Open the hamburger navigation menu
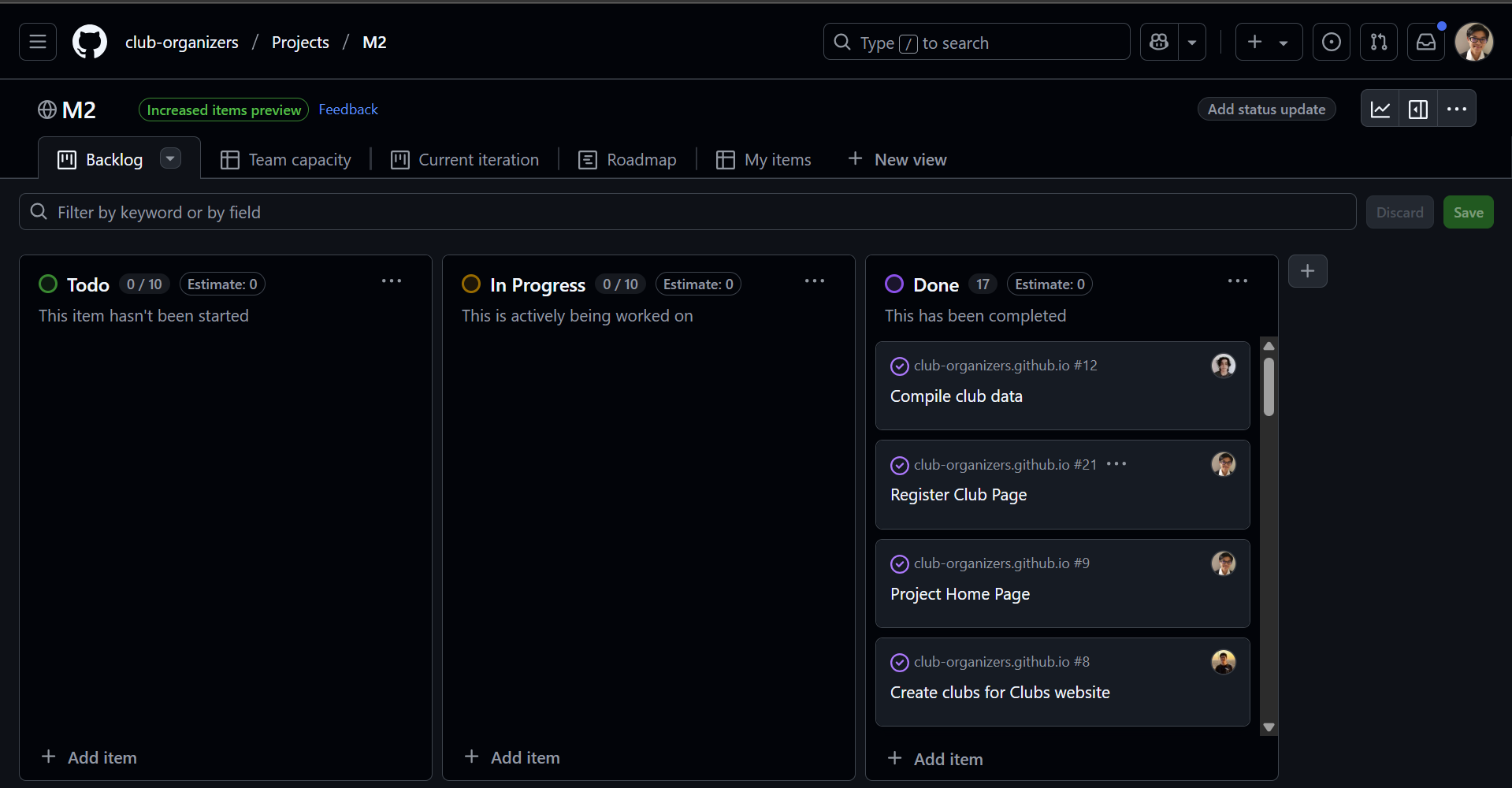 point(38,43)
